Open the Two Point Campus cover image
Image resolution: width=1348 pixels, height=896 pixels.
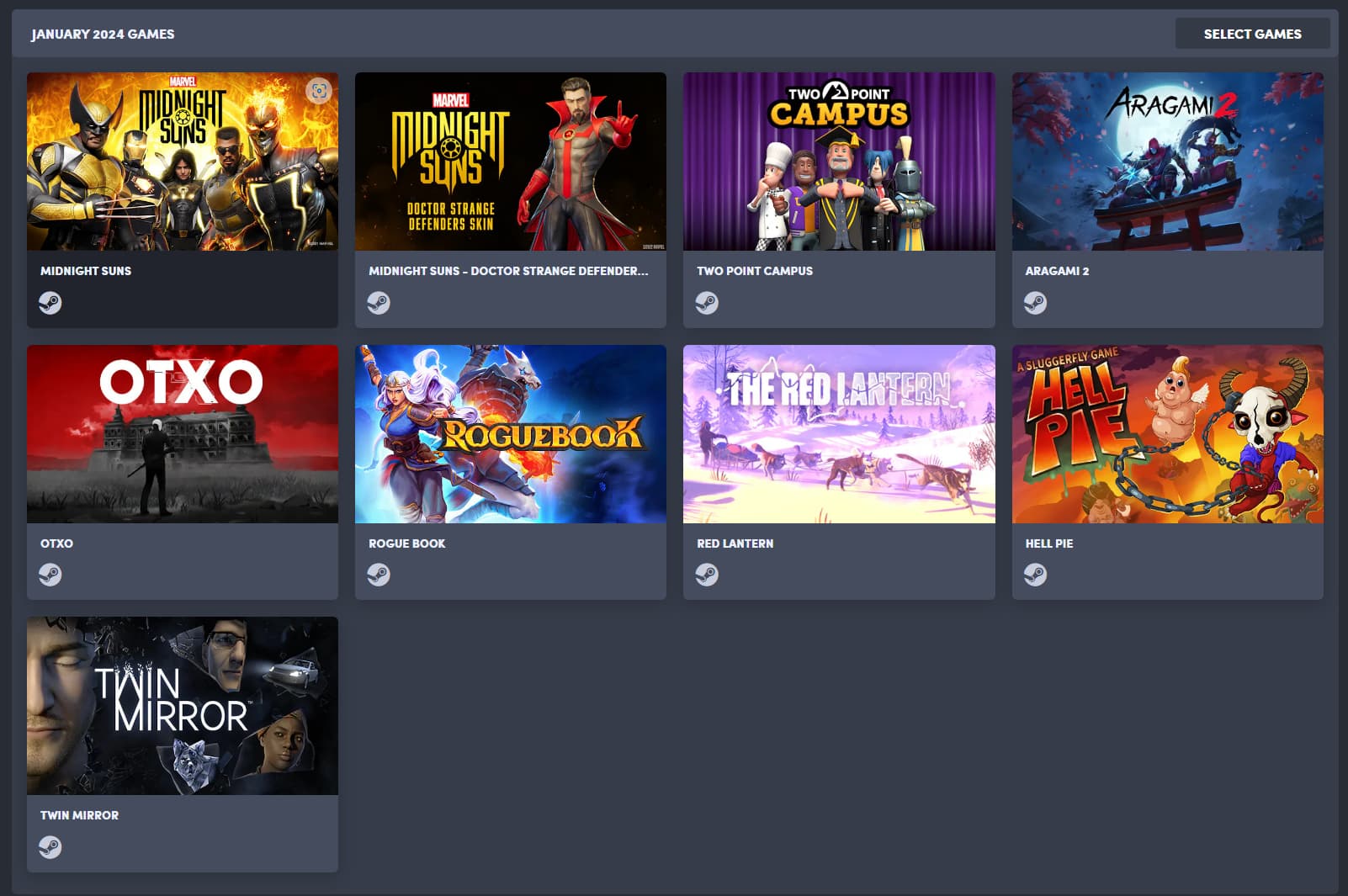pyautogui.click(x=839, y=162)
